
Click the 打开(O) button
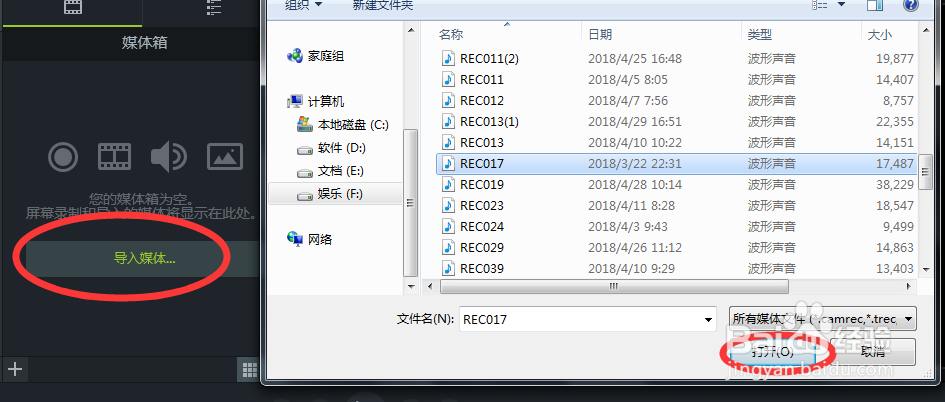pyautogui.click(x=767, y=351)
